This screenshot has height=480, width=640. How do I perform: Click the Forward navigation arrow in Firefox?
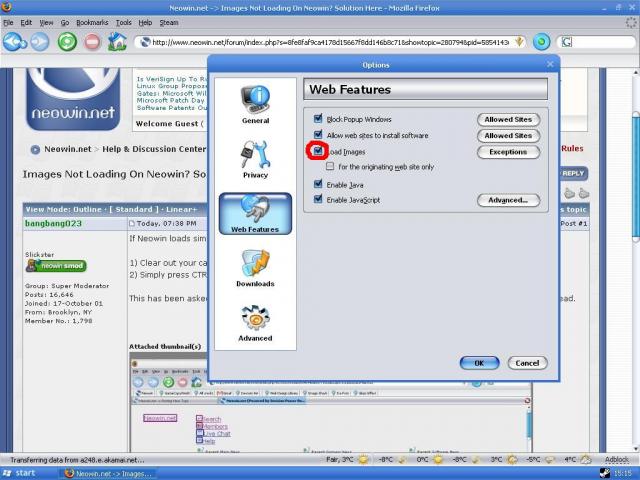pos(40,42)
